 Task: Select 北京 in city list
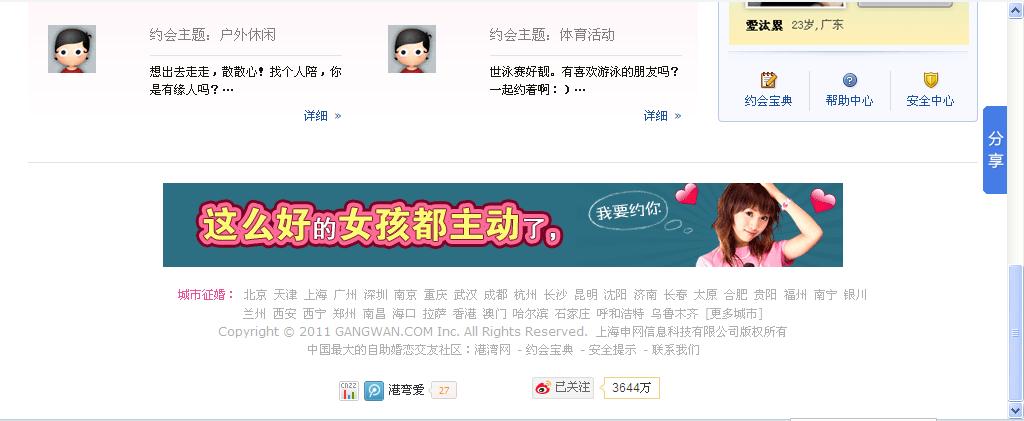tap(255, 294)
